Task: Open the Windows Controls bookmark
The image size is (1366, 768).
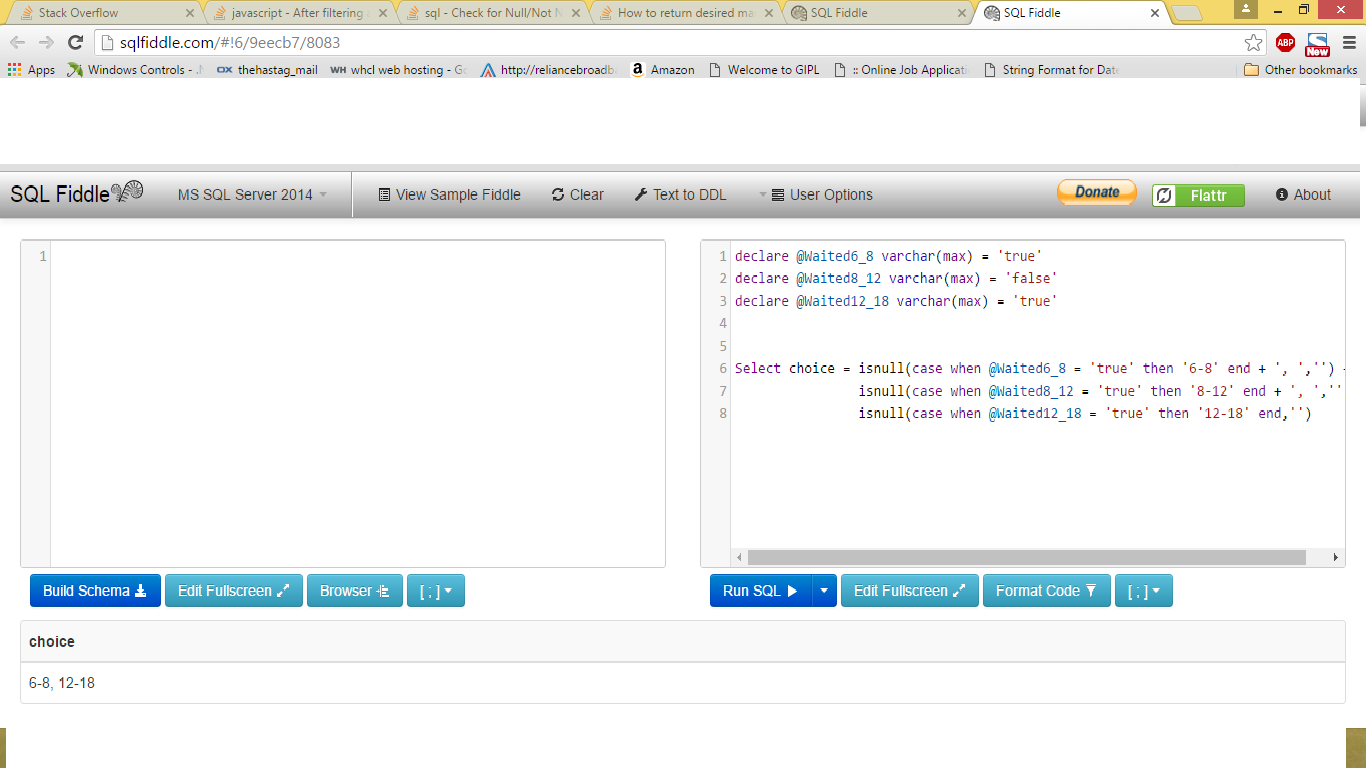Action: pyautogui.click(x=135, y=70)
